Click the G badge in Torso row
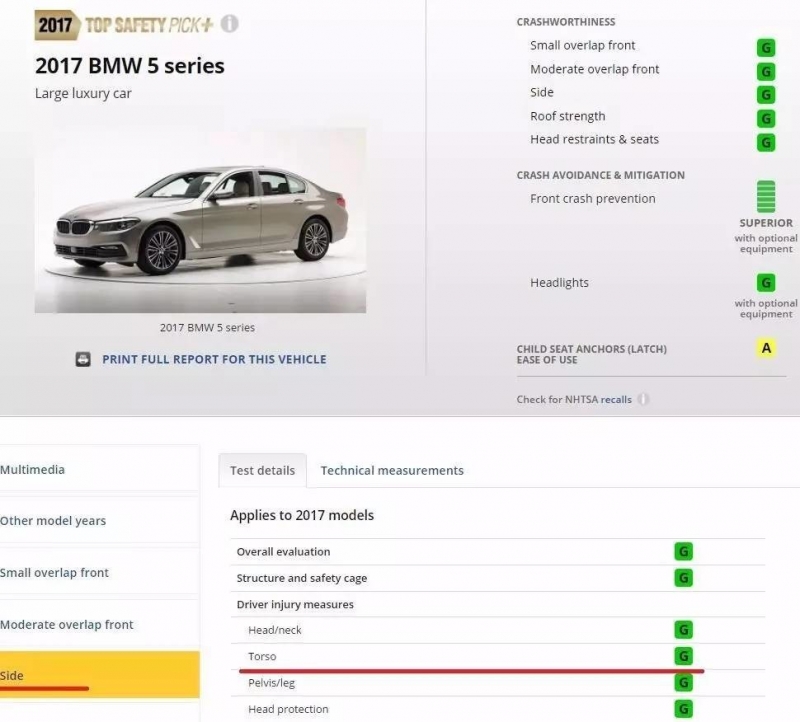 tap(683, 656)
